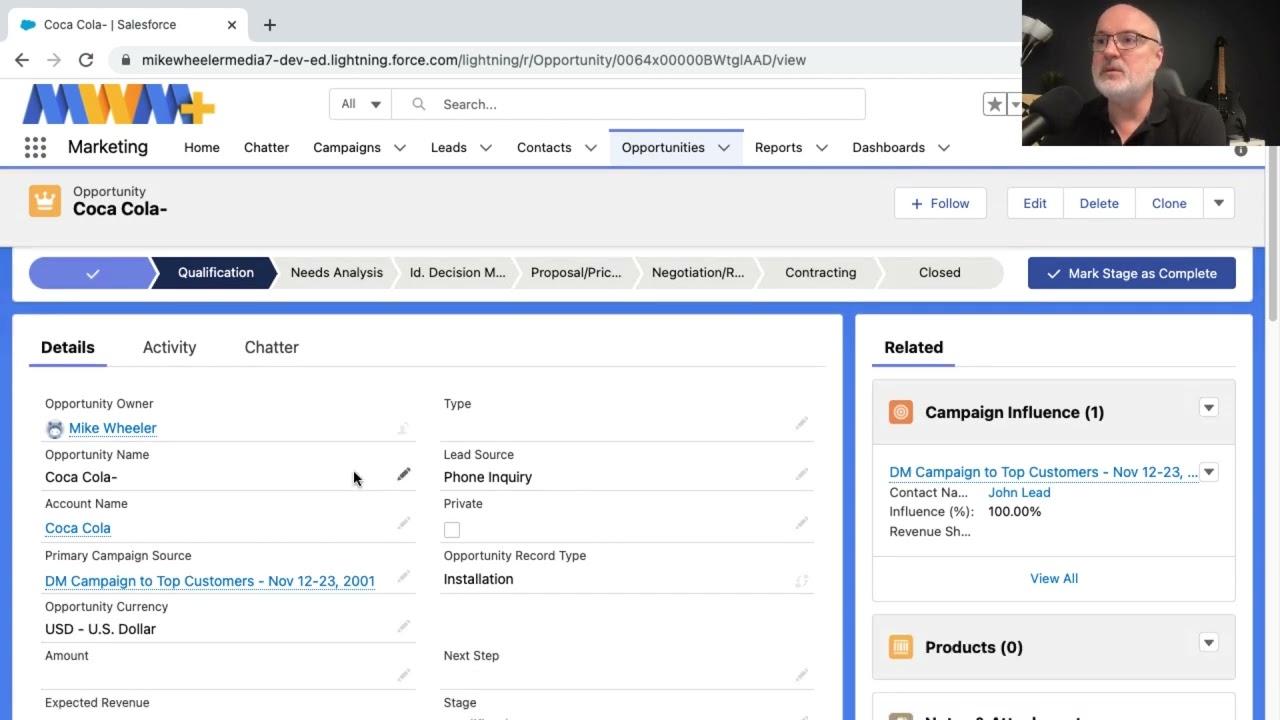Viewport: 1280px width, 720px height.
Task: Change Opportunity Record Type icon
Action: point(802,580)
